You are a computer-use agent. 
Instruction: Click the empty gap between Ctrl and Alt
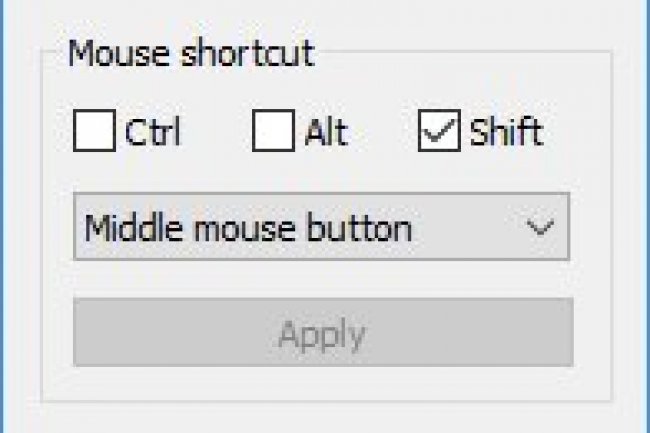tap(215, 132)
